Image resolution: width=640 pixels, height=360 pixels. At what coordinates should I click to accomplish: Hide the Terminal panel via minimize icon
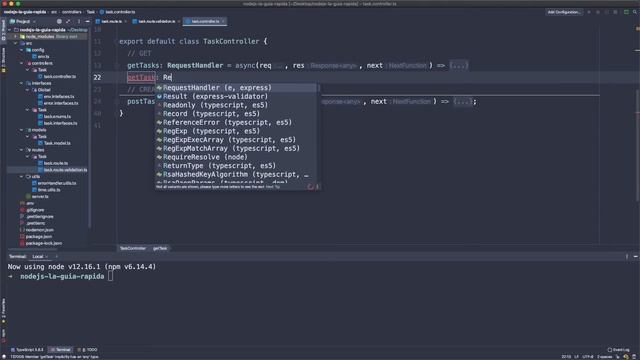tap(636, 256)
